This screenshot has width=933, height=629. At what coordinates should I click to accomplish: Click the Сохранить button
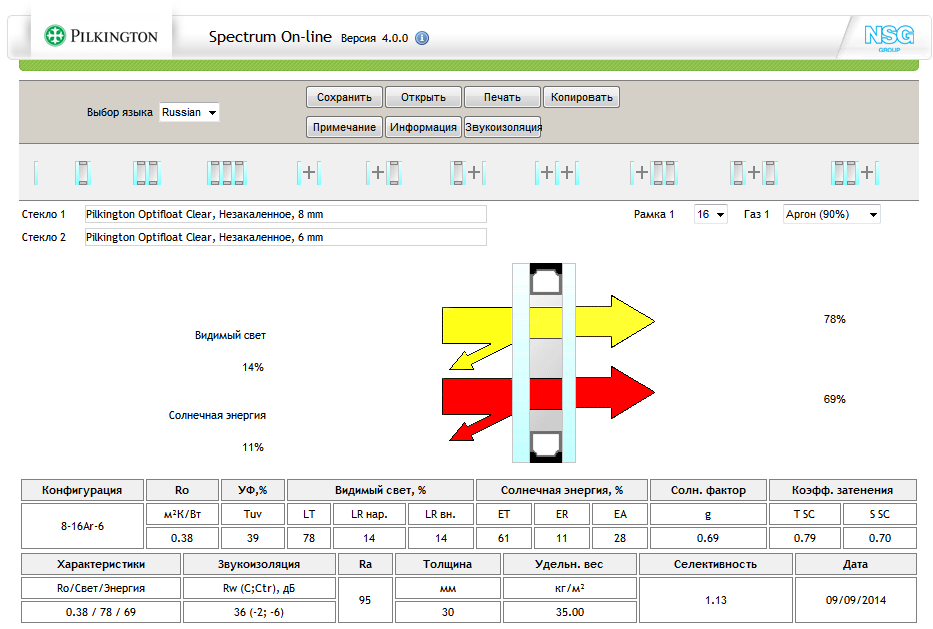pos(344,97)
